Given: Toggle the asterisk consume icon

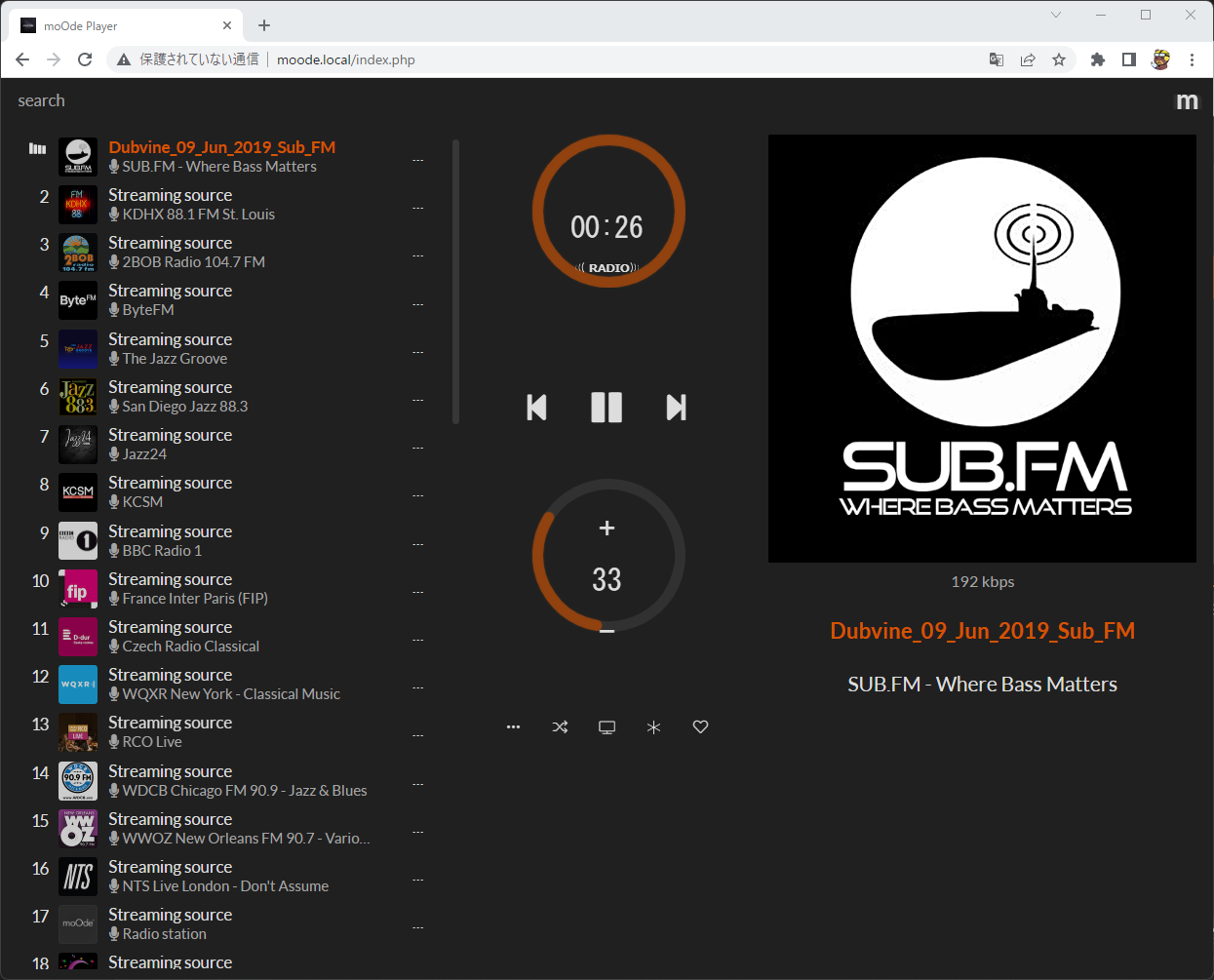Looking at the screenshot, I should click(x=653, y=727).
